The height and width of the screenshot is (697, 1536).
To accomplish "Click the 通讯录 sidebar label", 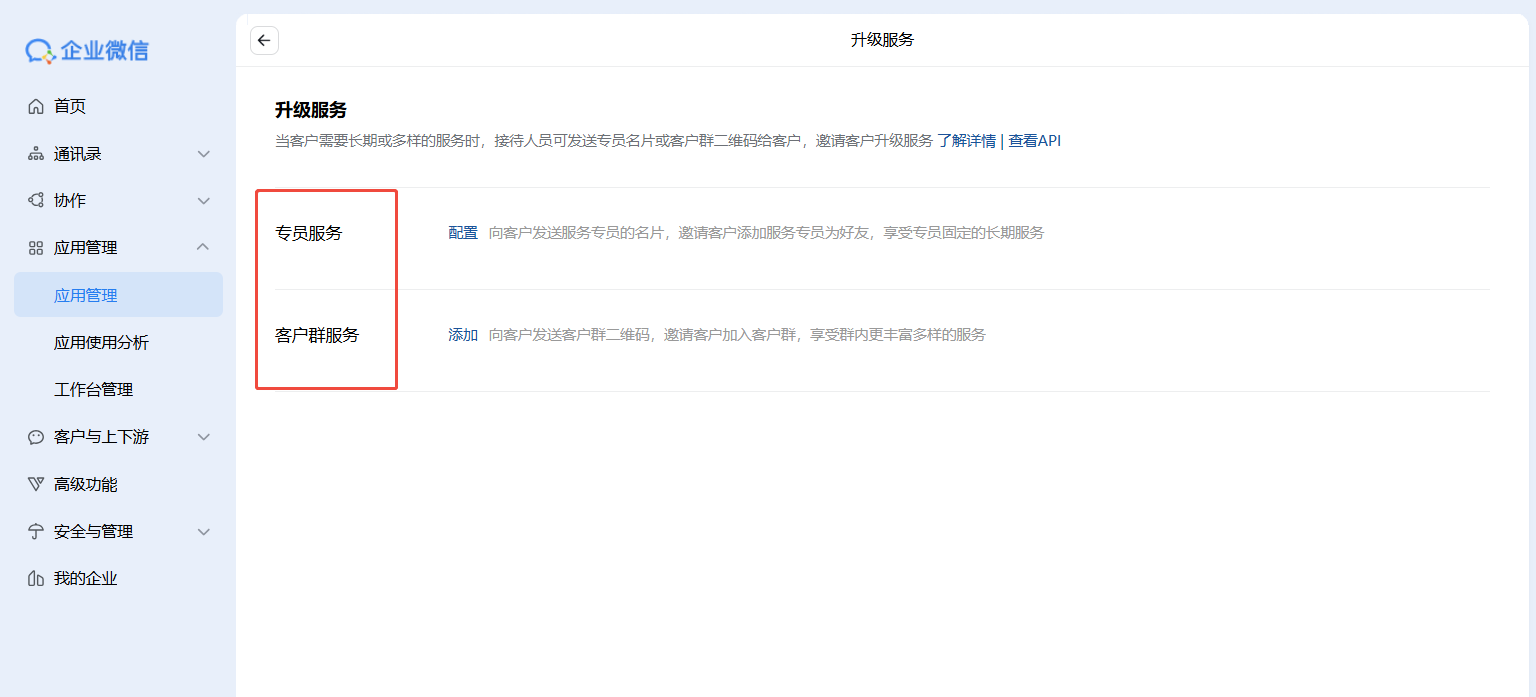I will (78, 154).
